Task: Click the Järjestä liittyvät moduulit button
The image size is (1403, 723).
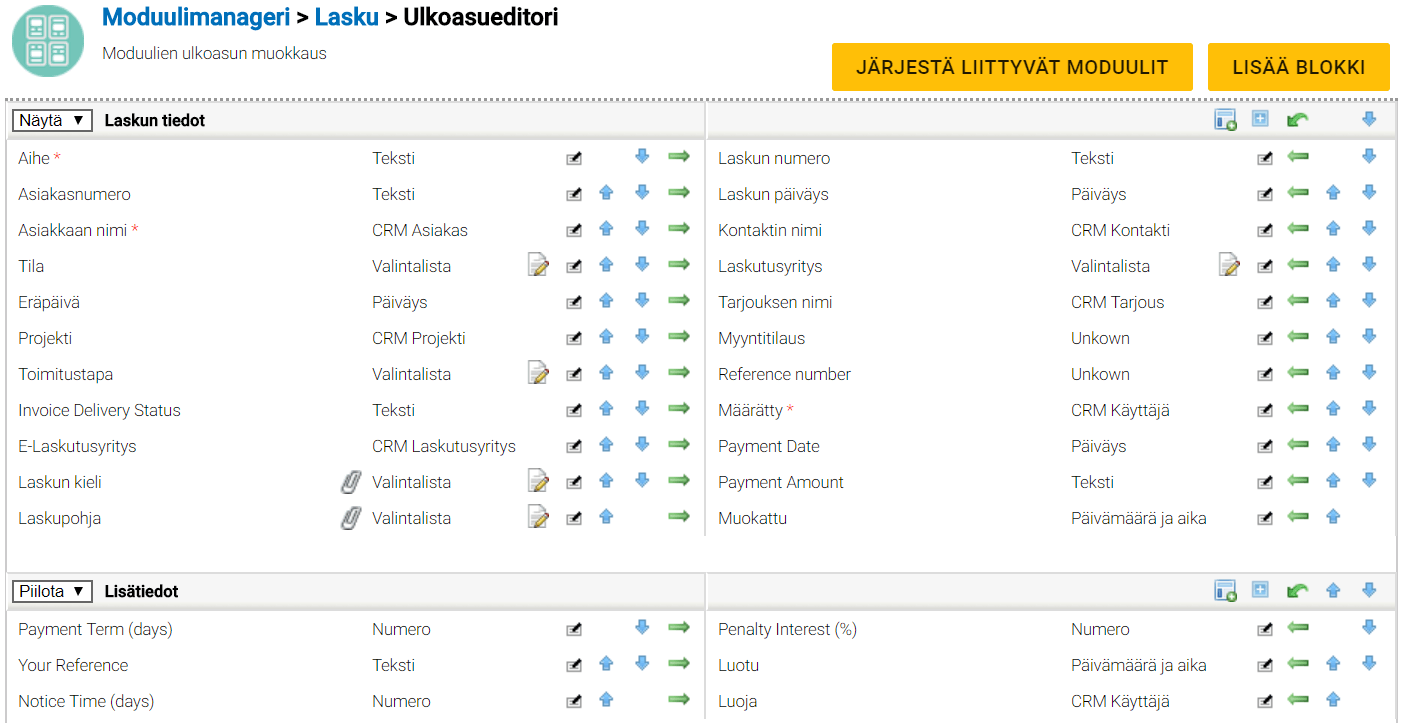Action: point(1012,67)
